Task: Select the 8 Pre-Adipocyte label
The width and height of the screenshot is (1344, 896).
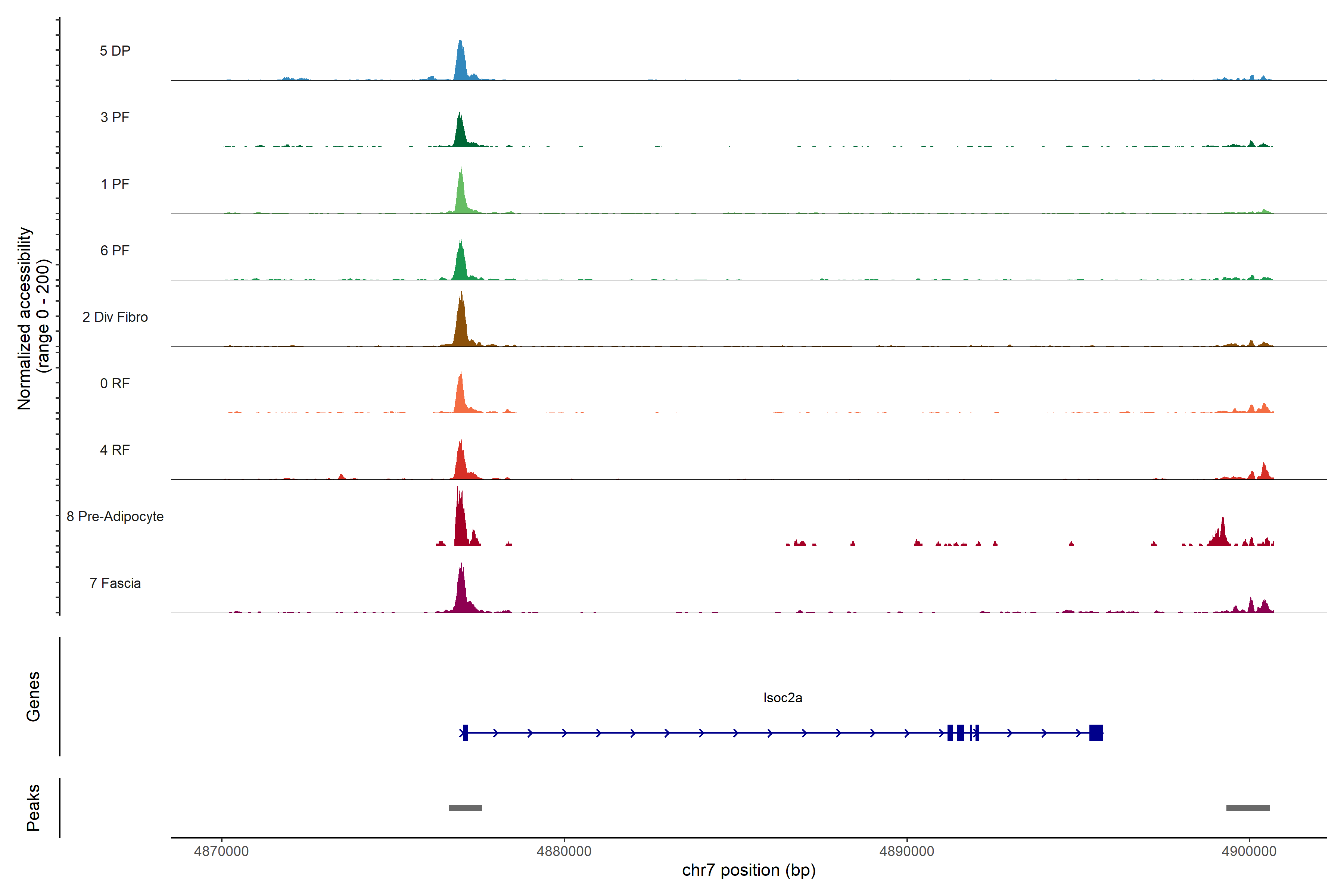Action: 115,517
